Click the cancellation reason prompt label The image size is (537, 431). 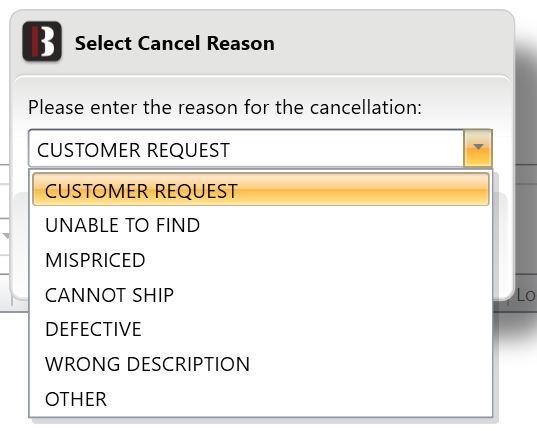(225, 108)
